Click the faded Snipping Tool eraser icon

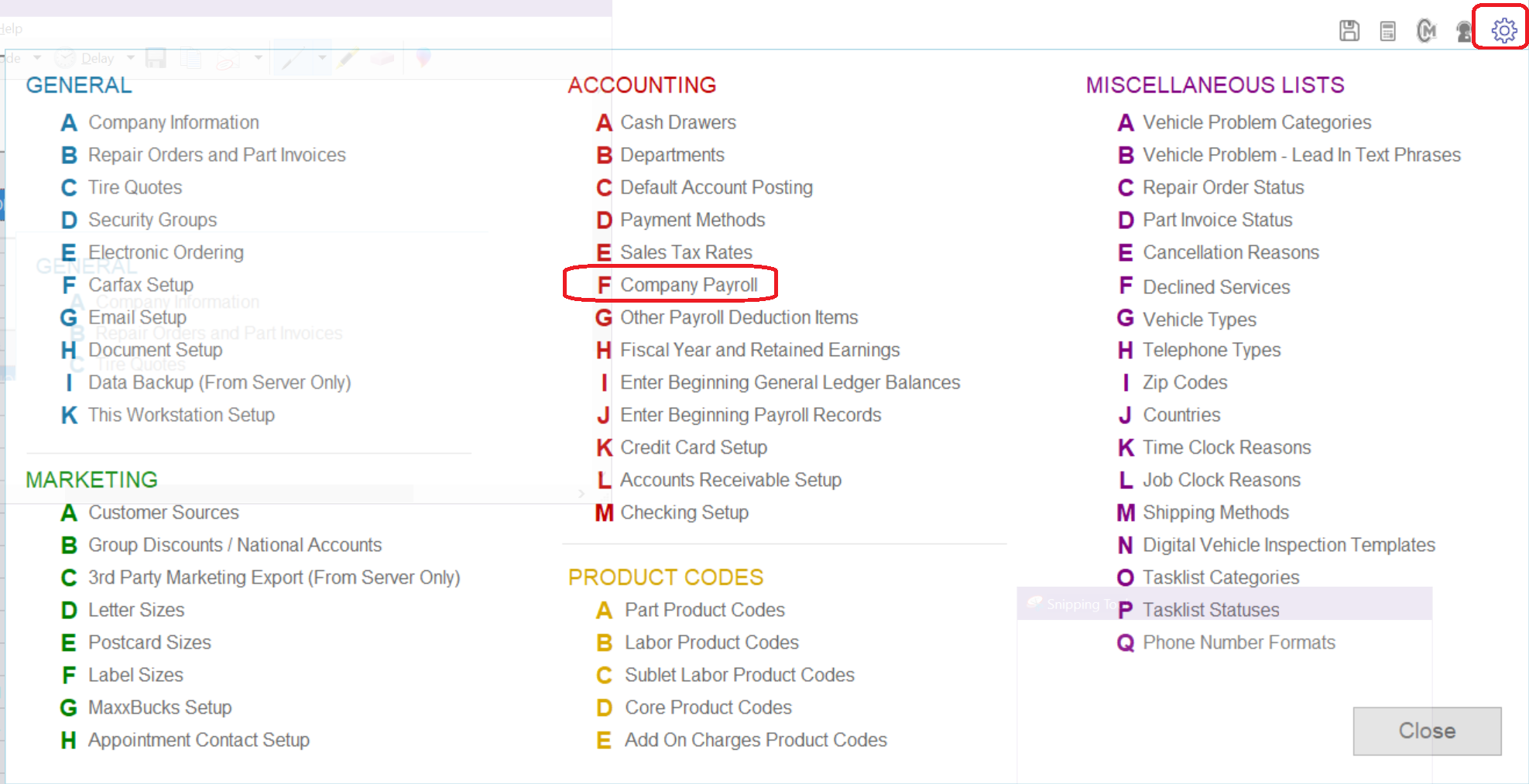(382, 58)
